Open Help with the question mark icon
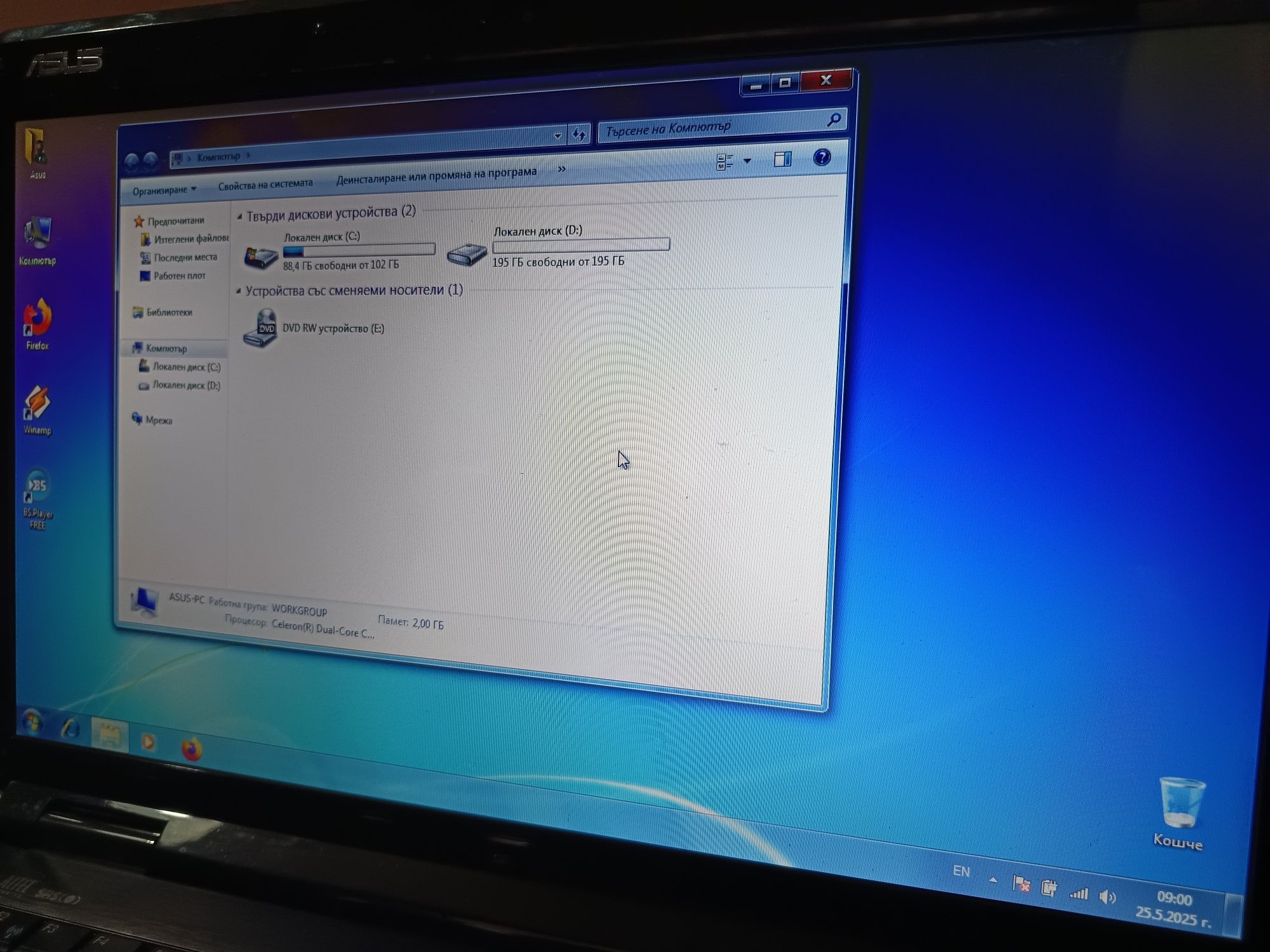Viewport: 1270px width, 952px height. pyautogui.click(x=822, y=157)
